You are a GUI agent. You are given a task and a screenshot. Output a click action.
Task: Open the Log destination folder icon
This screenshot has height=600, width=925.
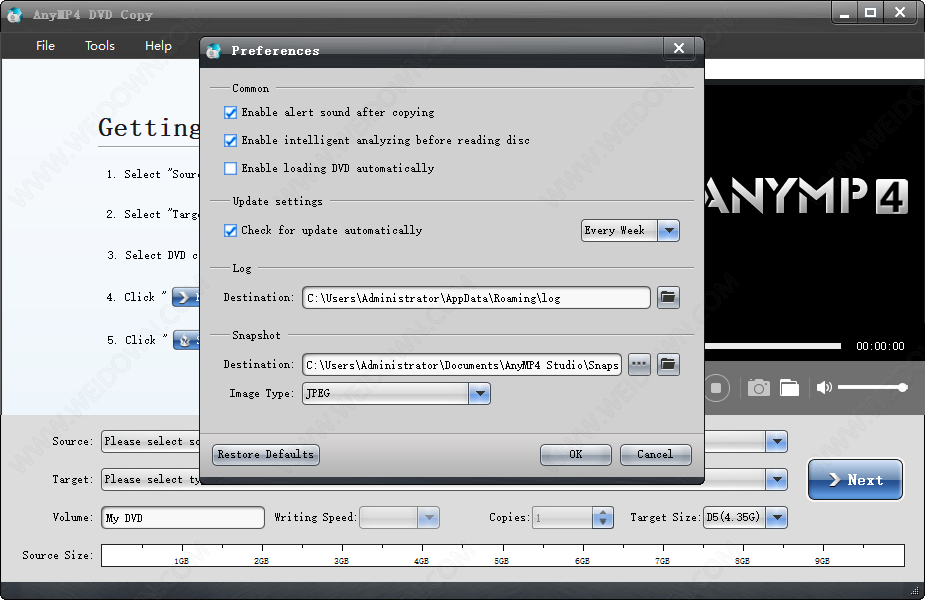click(x=668, y=297)
